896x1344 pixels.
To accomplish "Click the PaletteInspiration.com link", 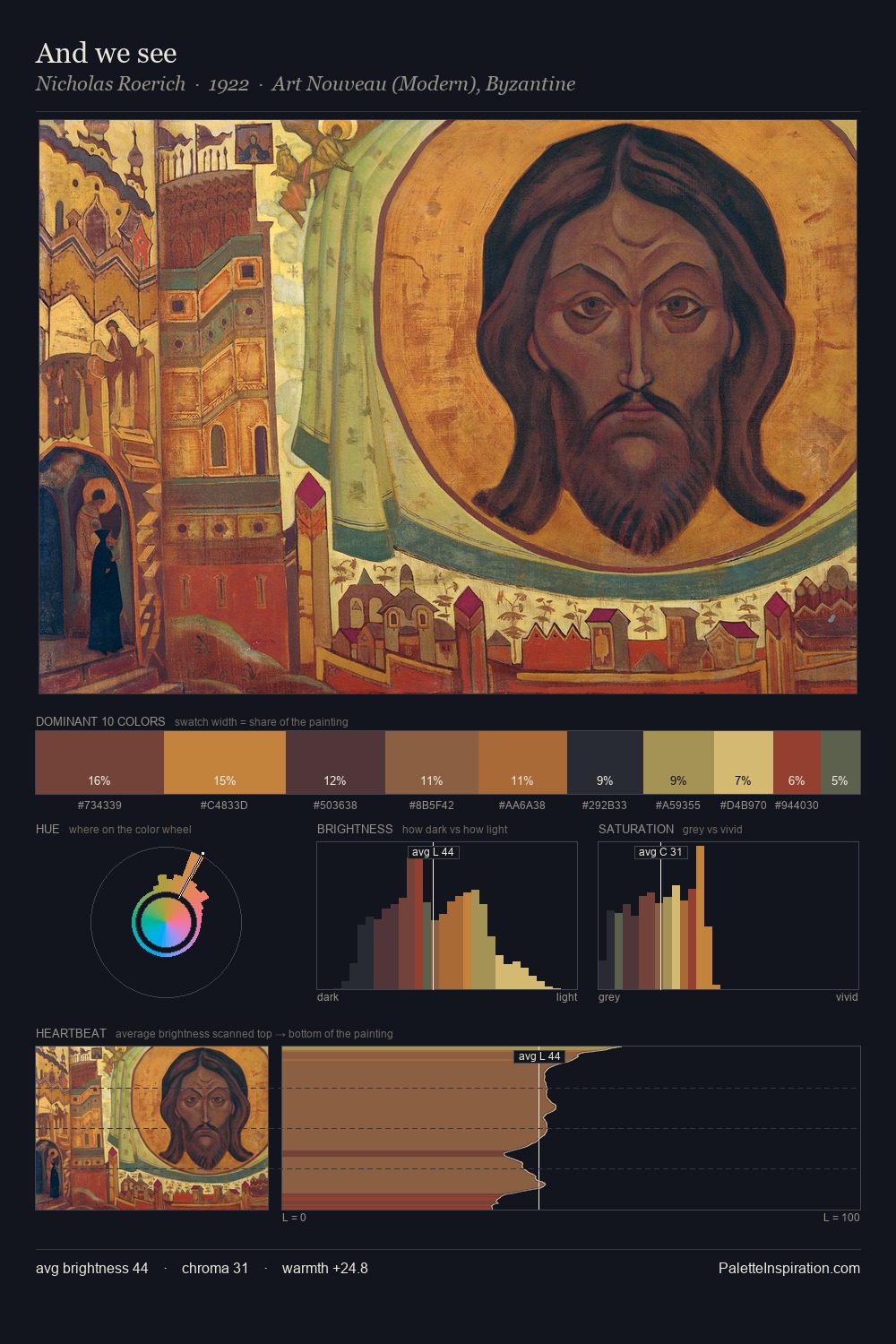I will point(789,1268).
